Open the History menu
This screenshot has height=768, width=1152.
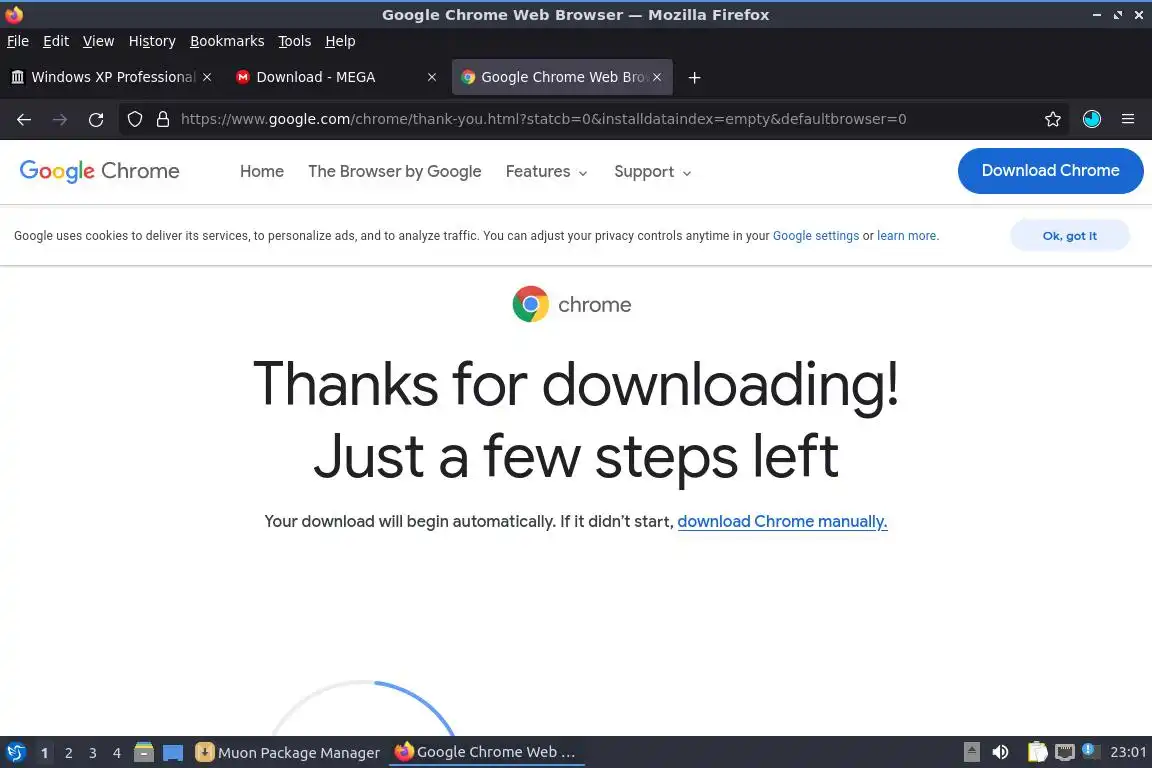coord(152,41)
